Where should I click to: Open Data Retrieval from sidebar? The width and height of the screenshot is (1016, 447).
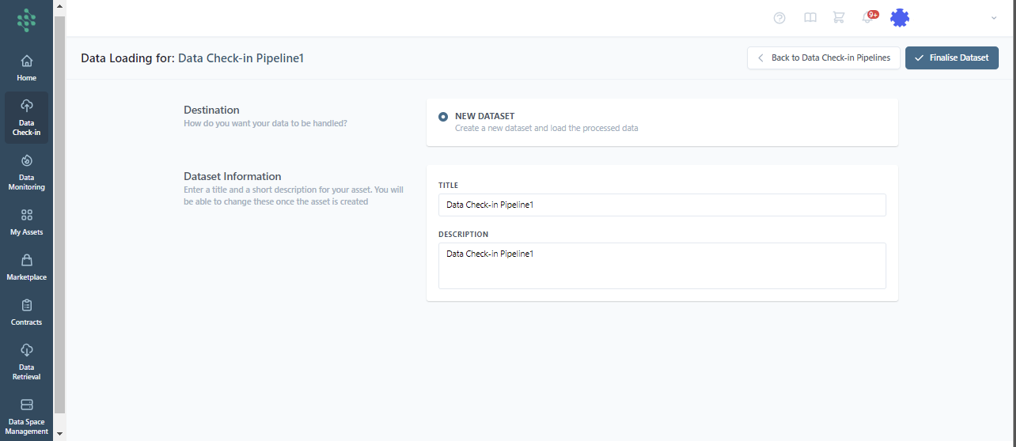click(x=27, y=360)
